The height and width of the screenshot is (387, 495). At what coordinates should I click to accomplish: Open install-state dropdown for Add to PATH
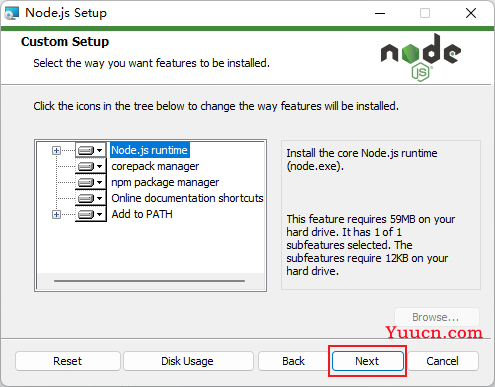91,214
